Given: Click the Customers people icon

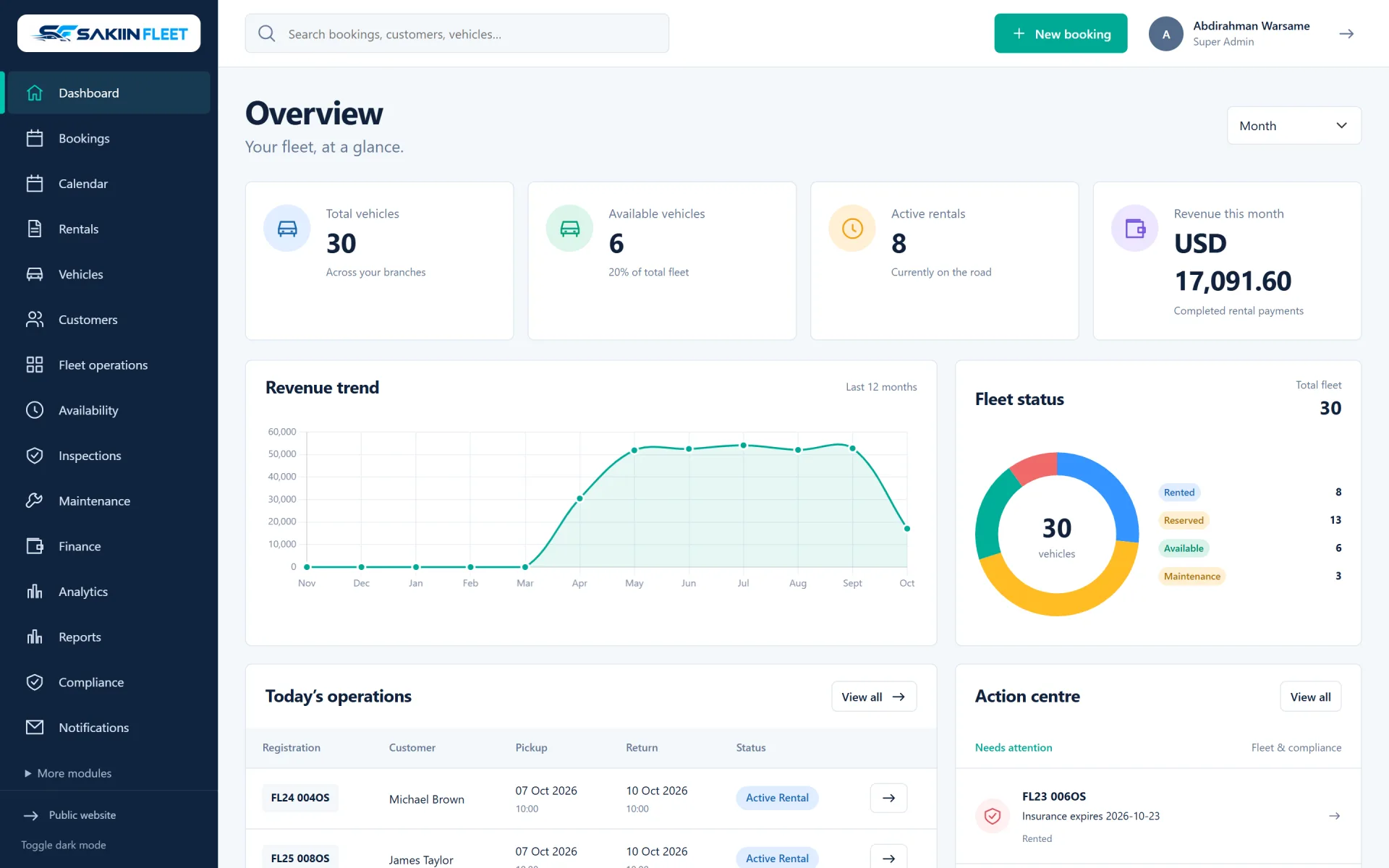Looking at the screenshot, I should pyautogui.click(x=35, y=320).
